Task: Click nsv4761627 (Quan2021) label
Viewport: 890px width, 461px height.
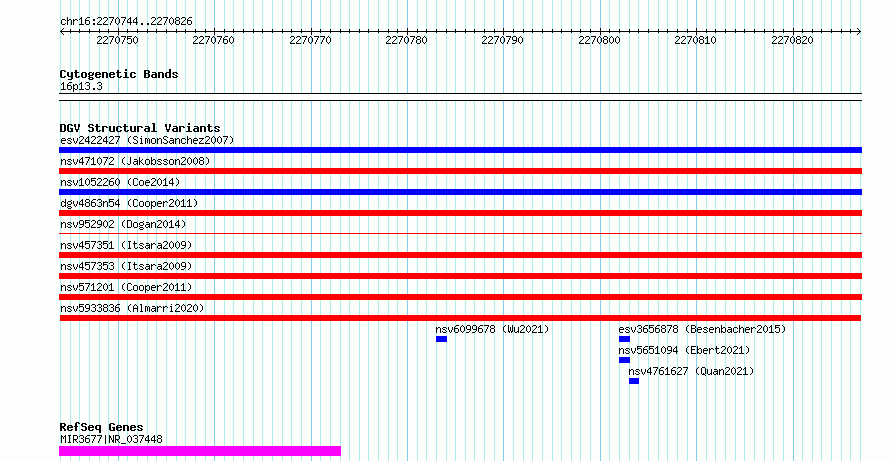Action: click(691, 371)
